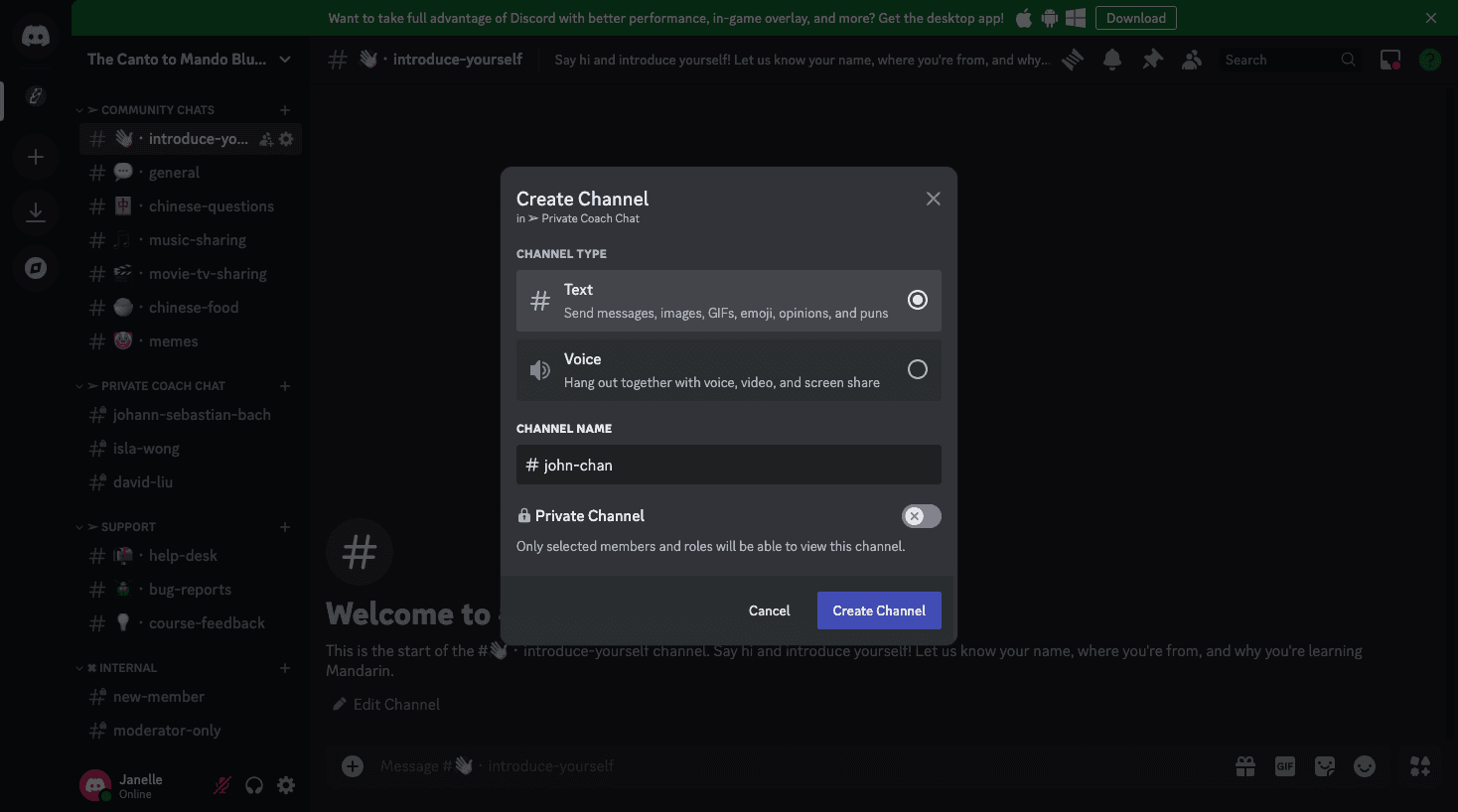The width and height of the screenshot is (1458, 812).
Task: Explore discoverable servers compass icon
Action: click(x=36, y=268)
